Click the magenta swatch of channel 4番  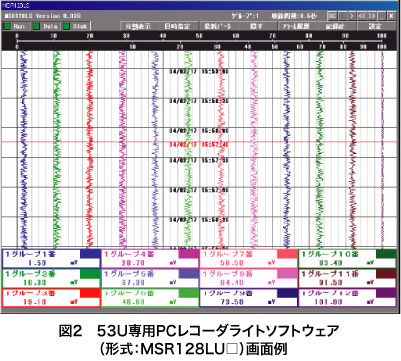[x=188, y=254]
